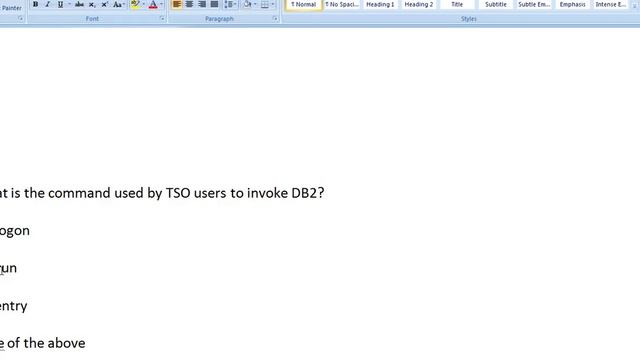Open underline style dropdown arrow
Screen dimensions: 640x360
click(69, 4)
